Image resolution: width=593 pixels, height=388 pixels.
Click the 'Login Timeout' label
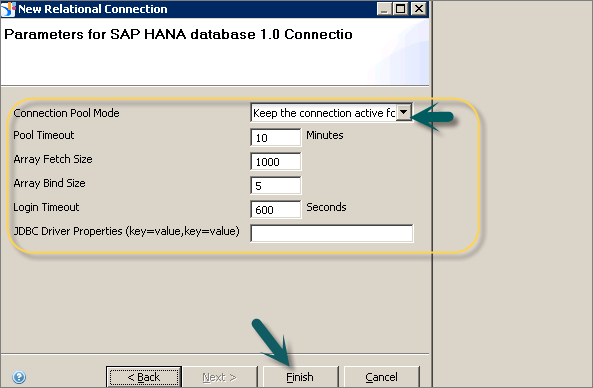[46, 207]
